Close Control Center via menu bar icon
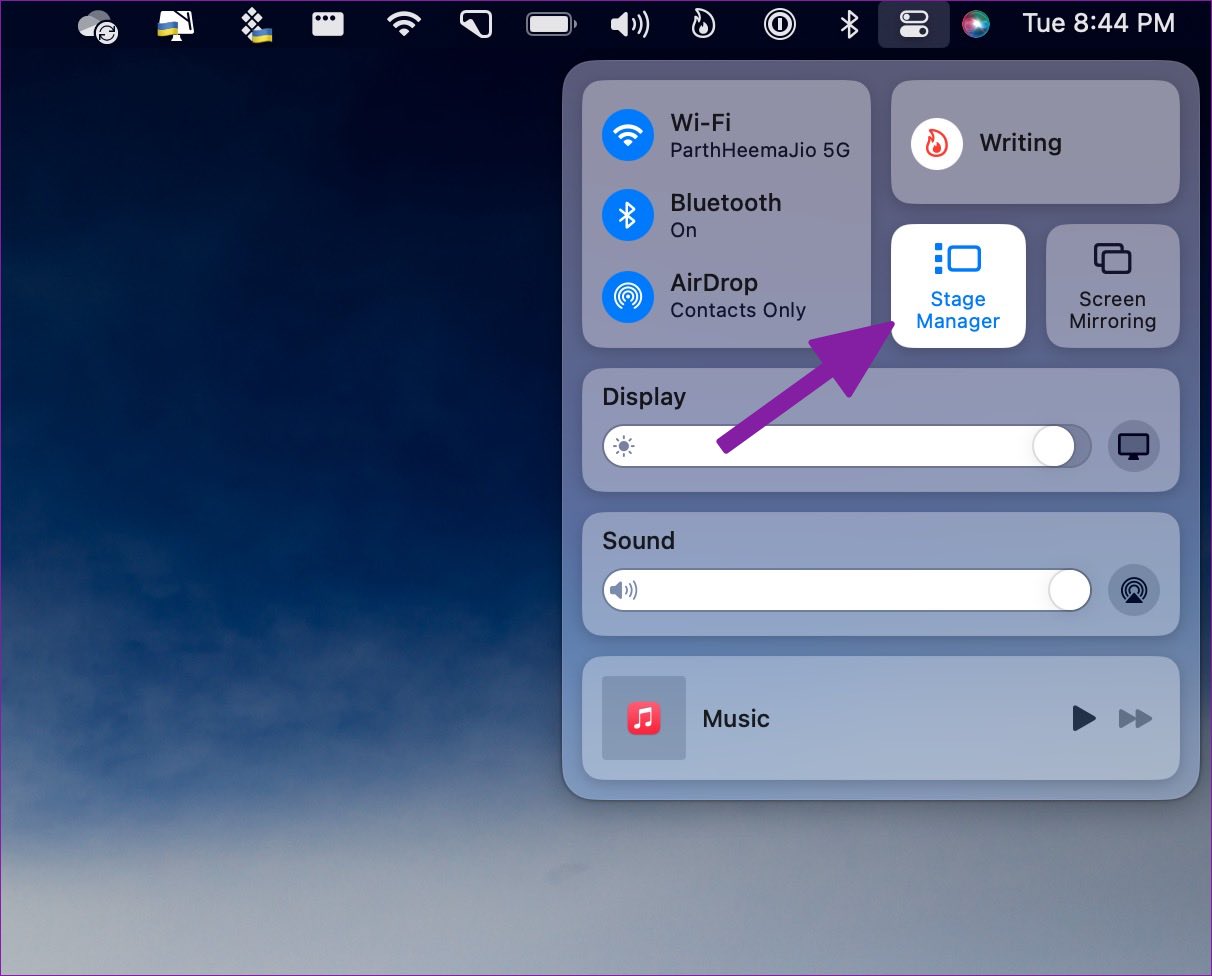1212x976 pixels. pos(914,24)
